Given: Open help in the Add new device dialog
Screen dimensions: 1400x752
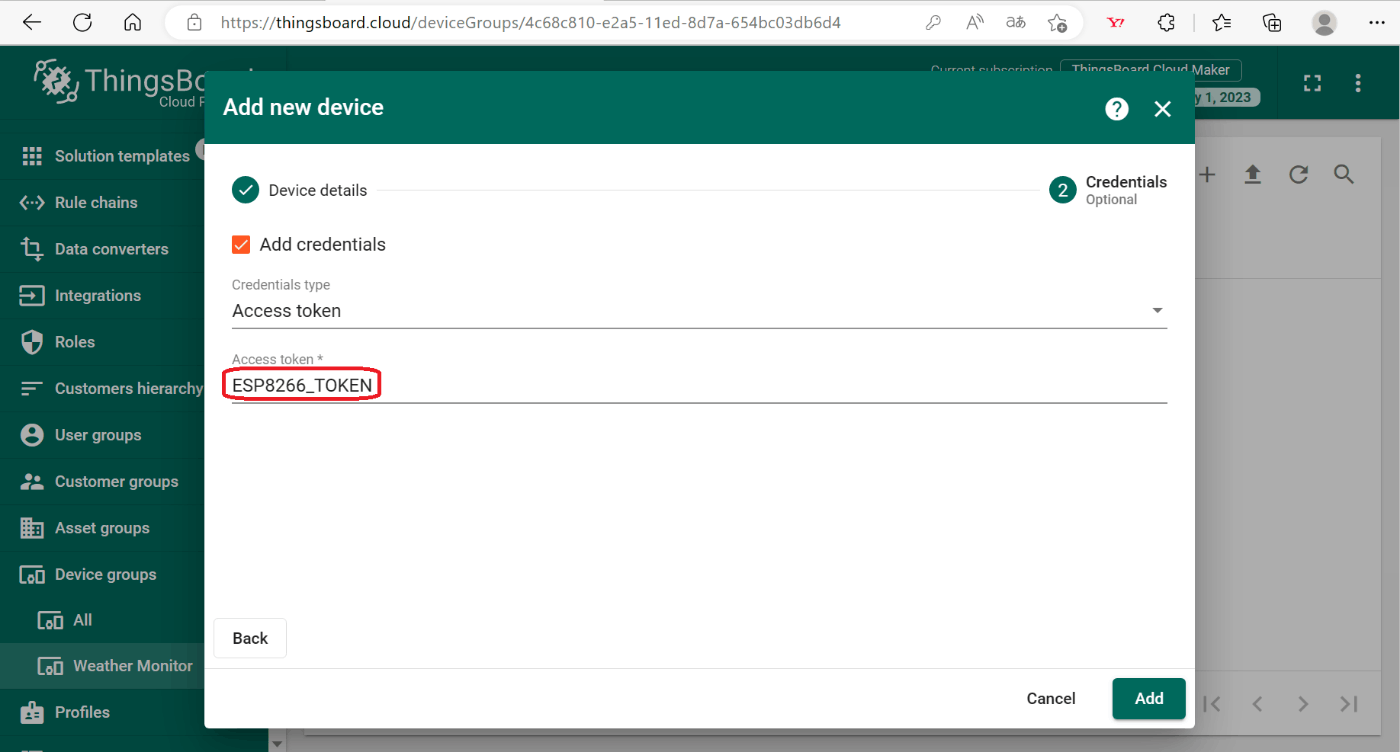Looking at the screenshot, I should coord(1117,109).
